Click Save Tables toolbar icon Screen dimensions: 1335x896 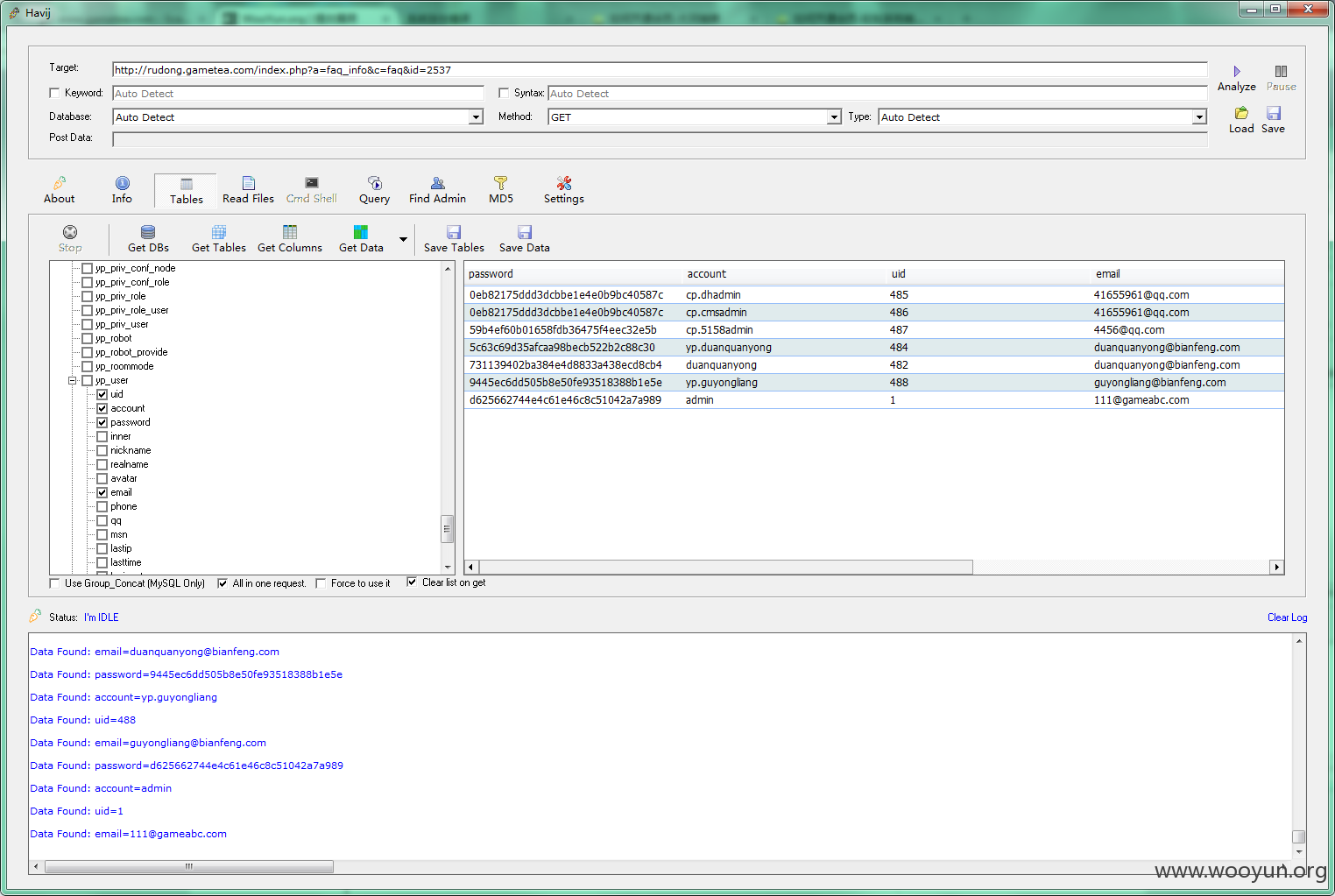click(454, 232)
